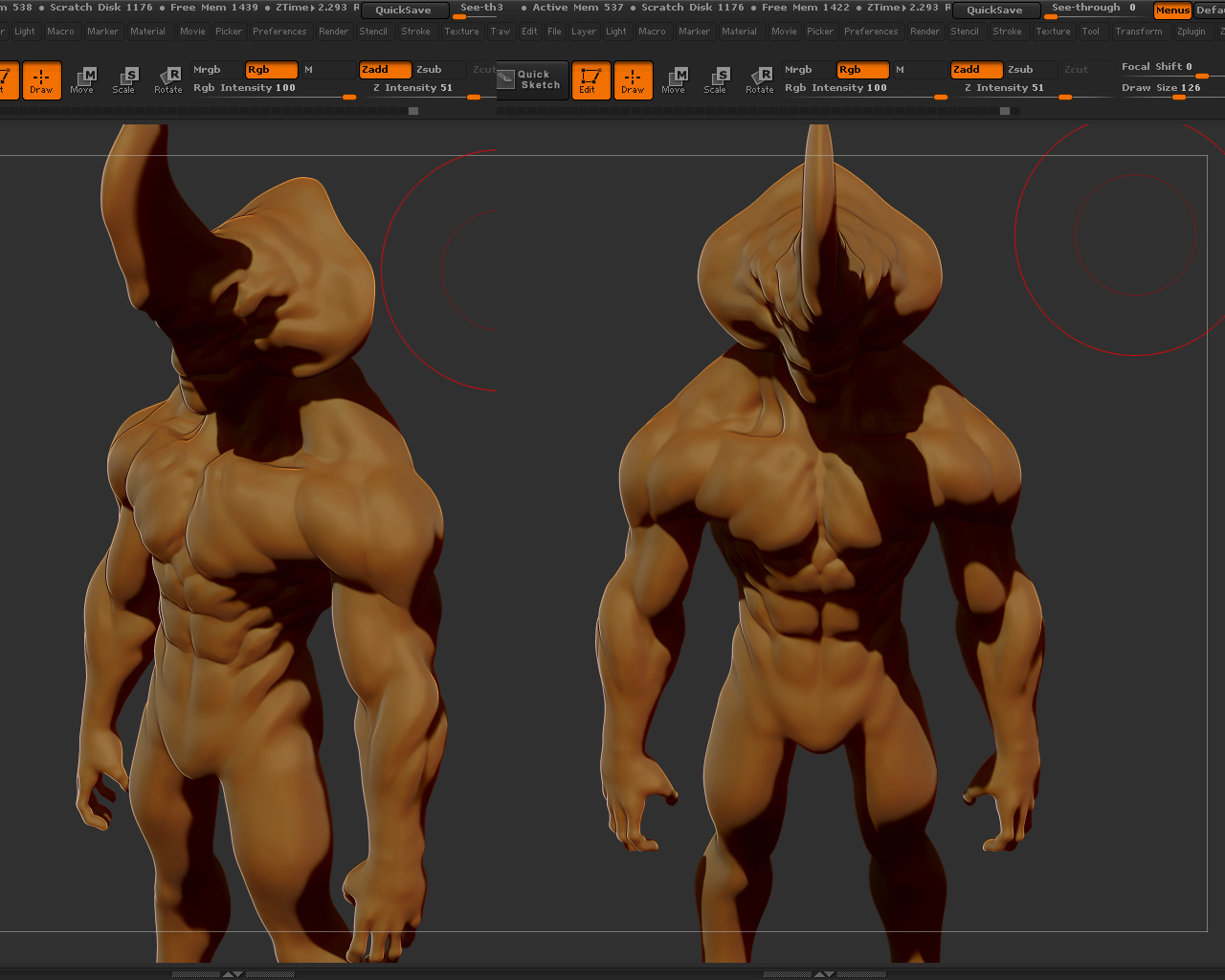This screenshot has width=1225, height=980.
Task: Click the 'Free Mem 1439' status text
Action: (x=214, y=8)
